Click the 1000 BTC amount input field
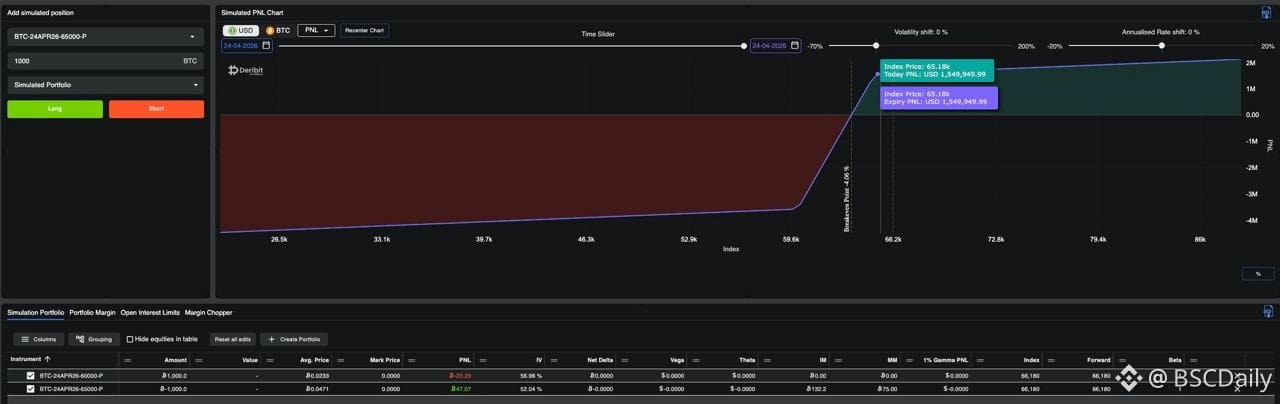Screen dimensions: 1280x404 pos(105,61)
